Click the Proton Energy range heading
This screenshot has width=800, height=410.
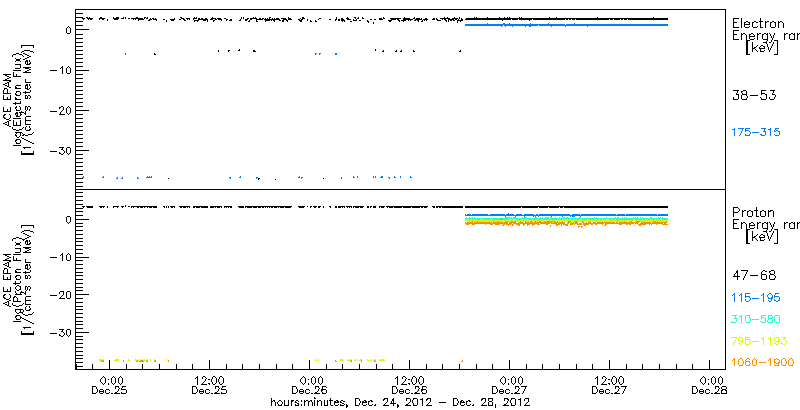765,219
